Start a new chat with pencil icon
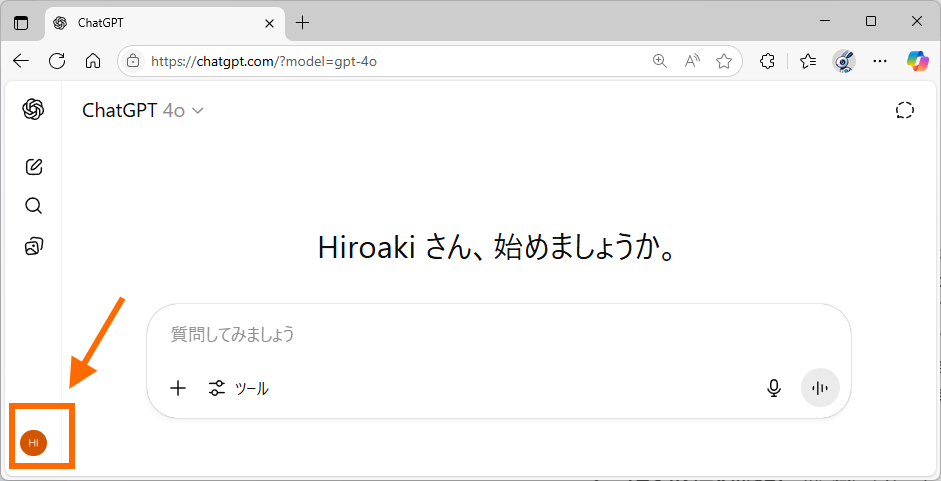This screenshot has width=941, height=481. tap(34, 166)
